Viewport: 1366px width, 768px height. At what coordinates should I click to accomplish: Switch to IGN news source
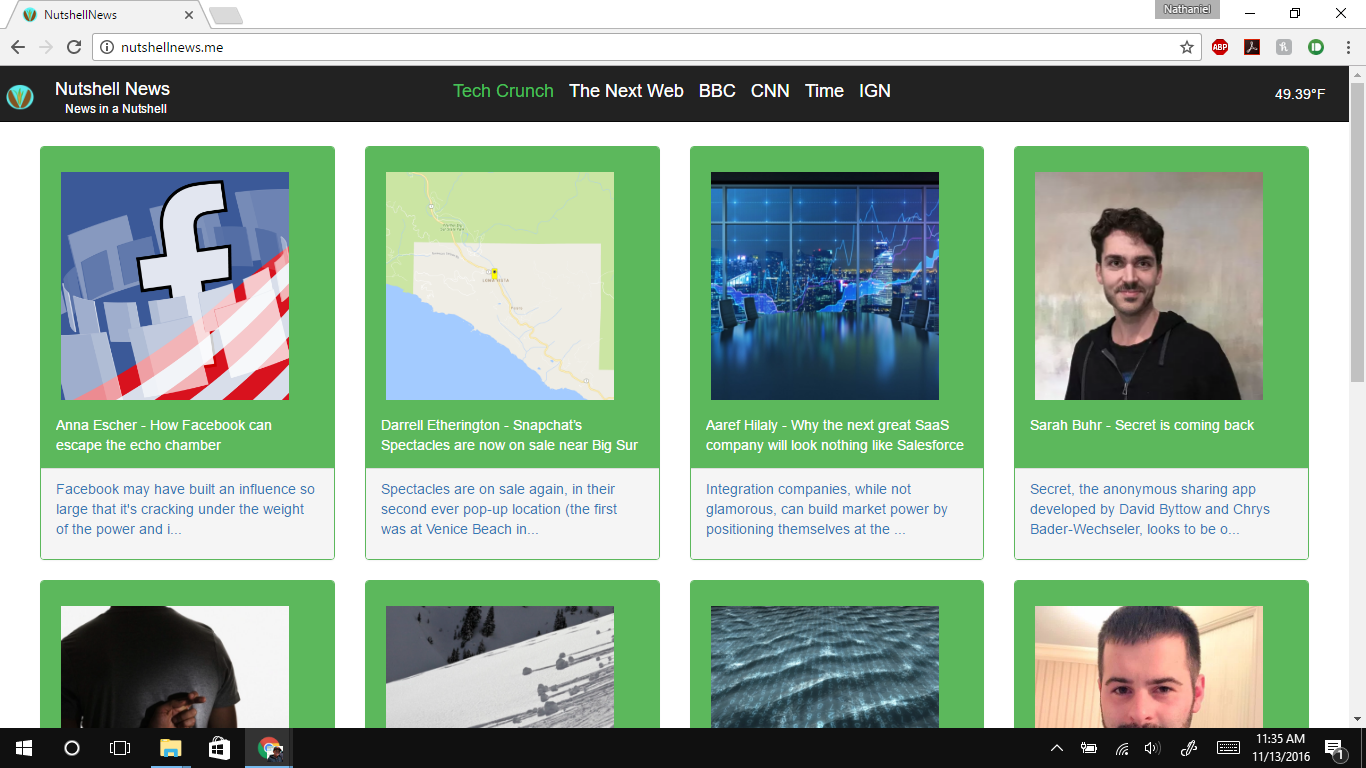[875, 91]
